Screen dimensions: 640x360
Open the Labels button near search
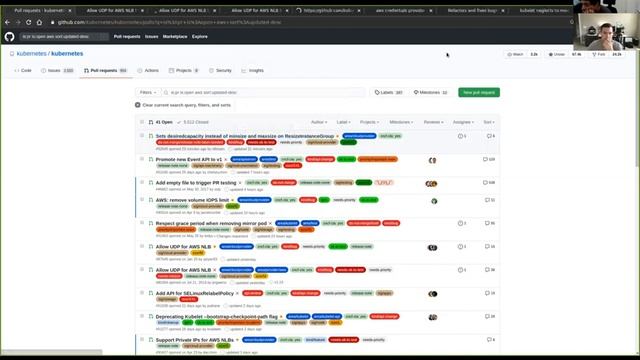tap(389, 92)
